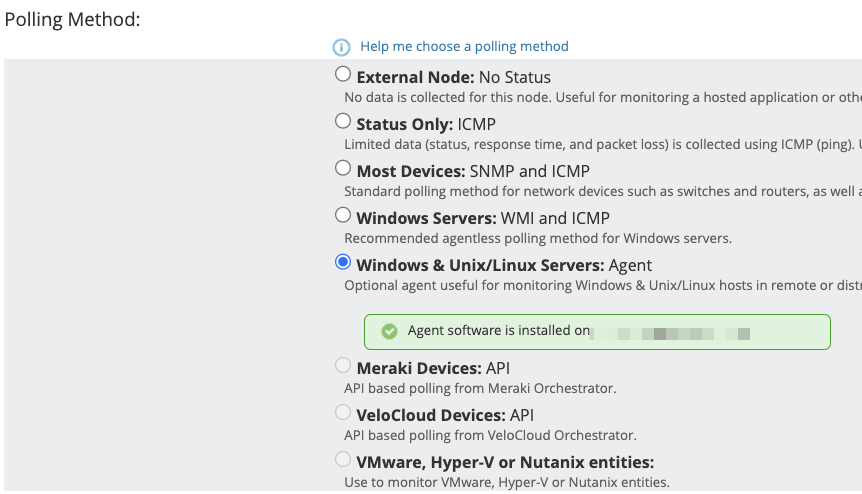
Task: Click 'Most Devices: SNMP and ICMP' label text
Action: (x=473, y=171)
